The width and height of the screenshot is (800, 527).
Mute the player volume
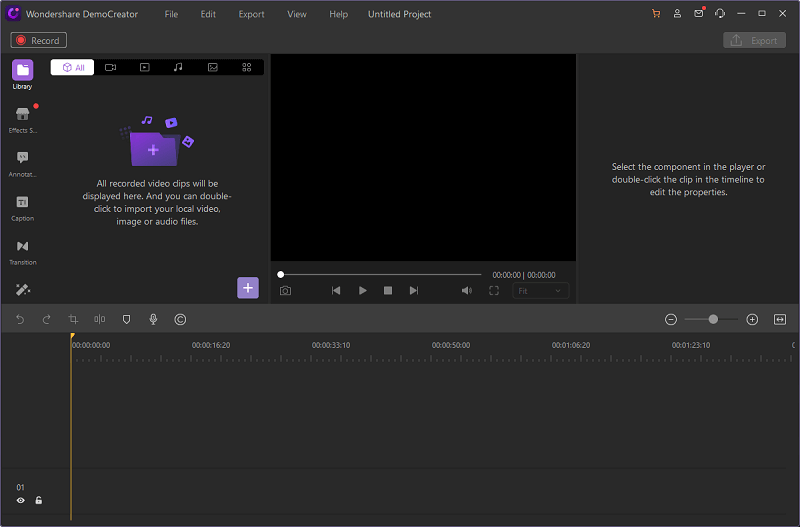click(x=467, y=291)
